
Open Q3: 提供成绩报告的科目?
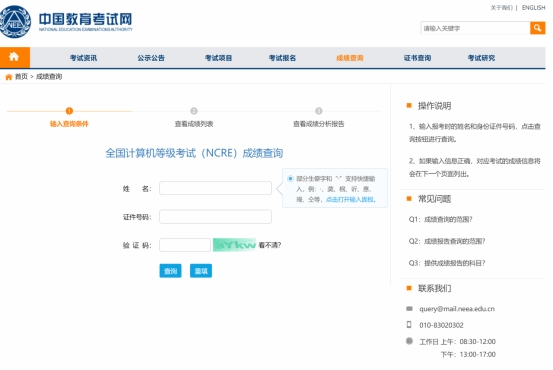click(x=447, y=263)
